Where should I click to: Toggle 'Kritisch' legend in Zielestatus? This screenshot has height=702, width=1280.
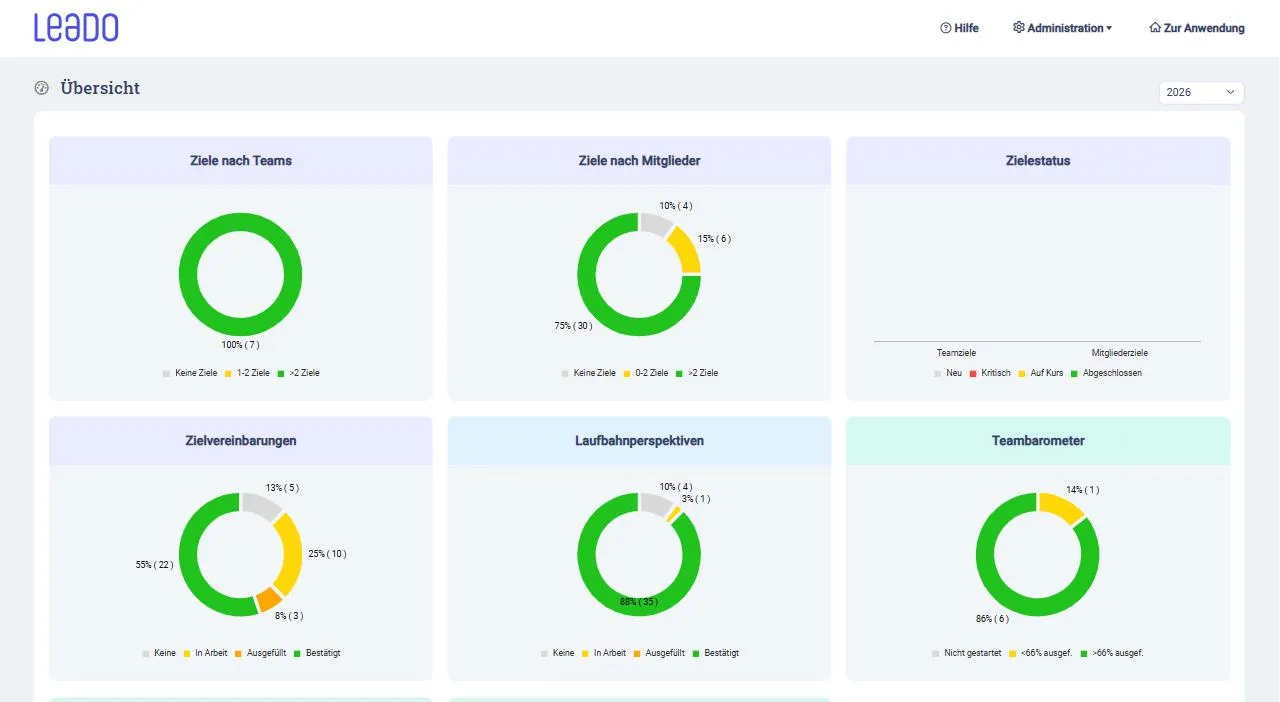pos(990,373)
